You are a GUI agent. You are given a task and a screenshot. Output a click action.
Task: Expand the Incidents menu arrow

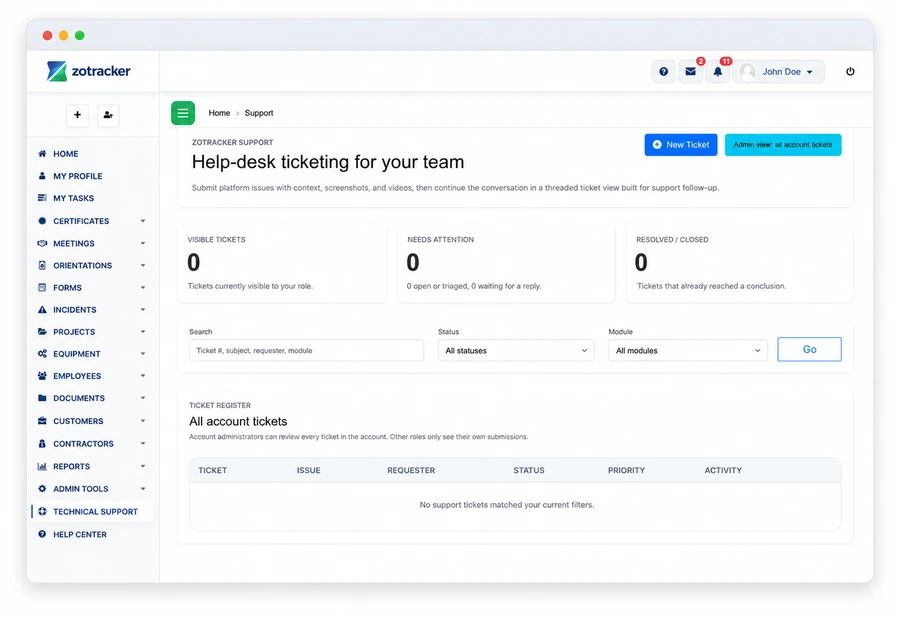click(x=143, y=309)
